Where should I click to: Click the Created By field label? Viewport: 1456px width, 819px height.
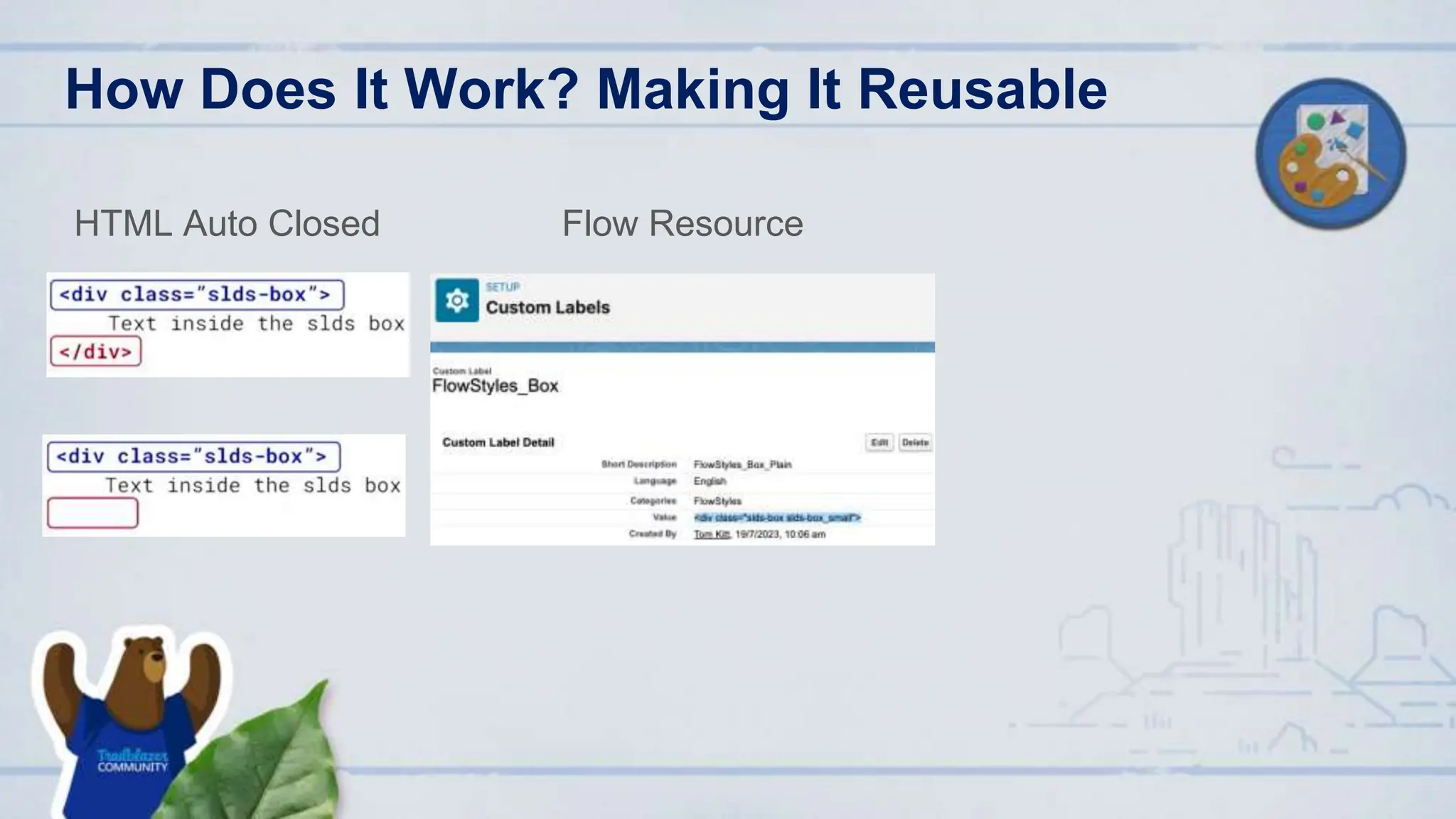652,534
